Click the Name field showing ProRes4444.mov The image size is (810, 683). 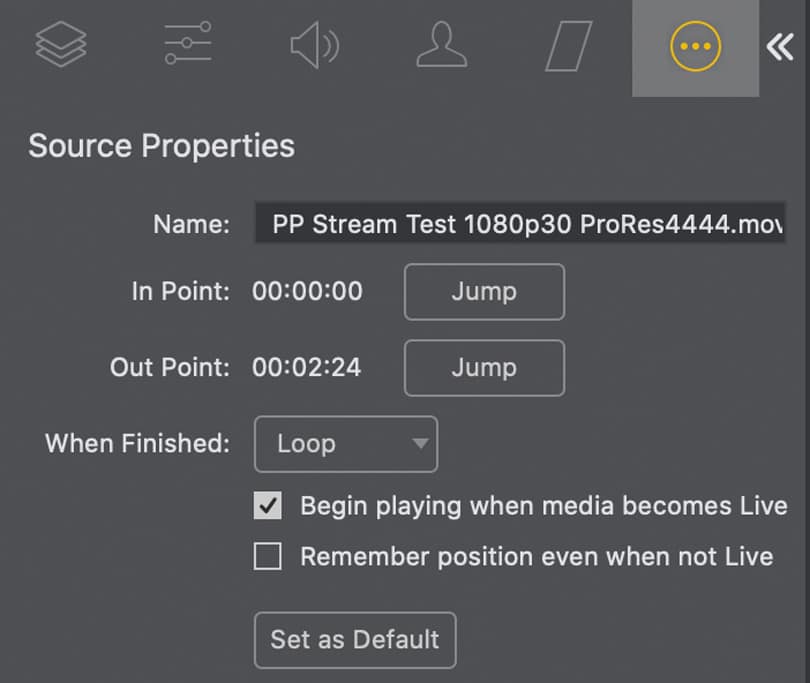point(520,224)
